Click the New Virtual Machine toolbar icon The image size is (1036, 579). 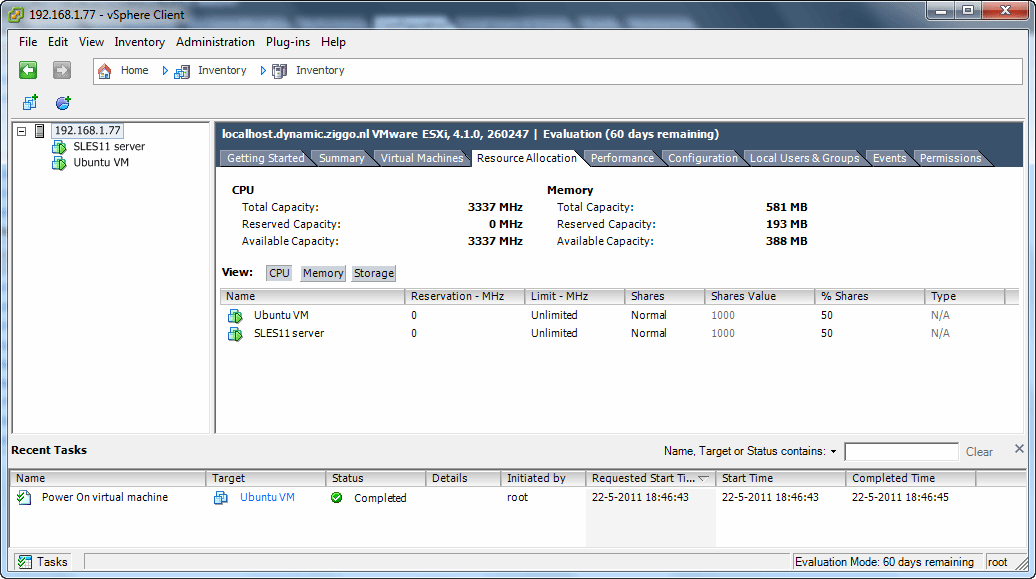point(30,103)
